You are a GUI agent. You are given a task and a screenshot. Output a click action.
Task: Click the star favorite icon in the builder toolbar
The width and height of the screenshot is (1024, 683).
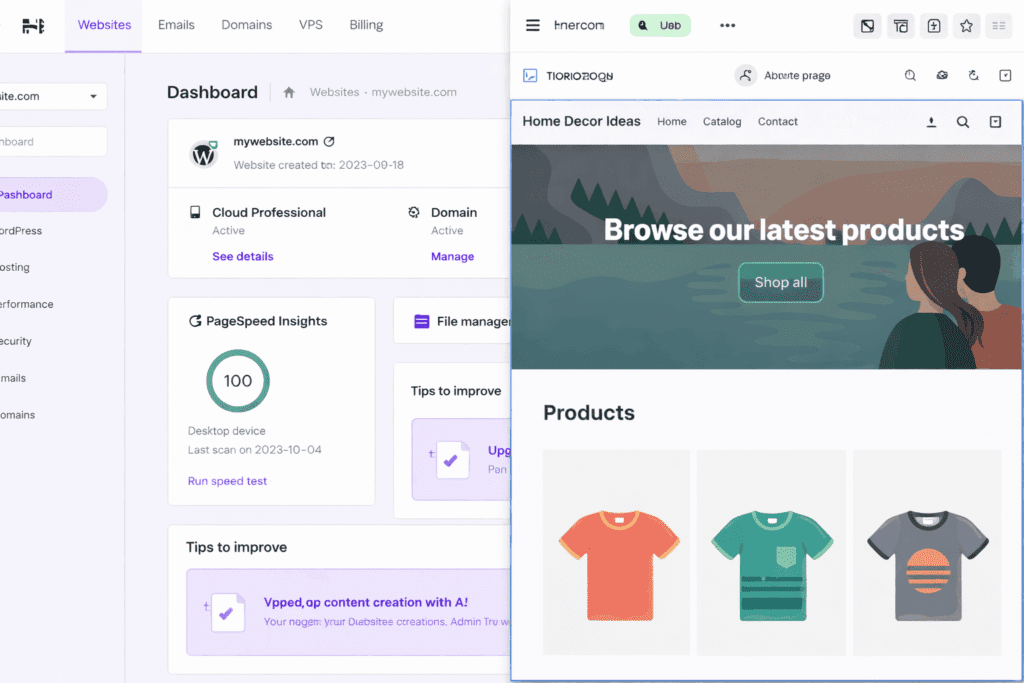pyautogui.click(x=966, y=25)
